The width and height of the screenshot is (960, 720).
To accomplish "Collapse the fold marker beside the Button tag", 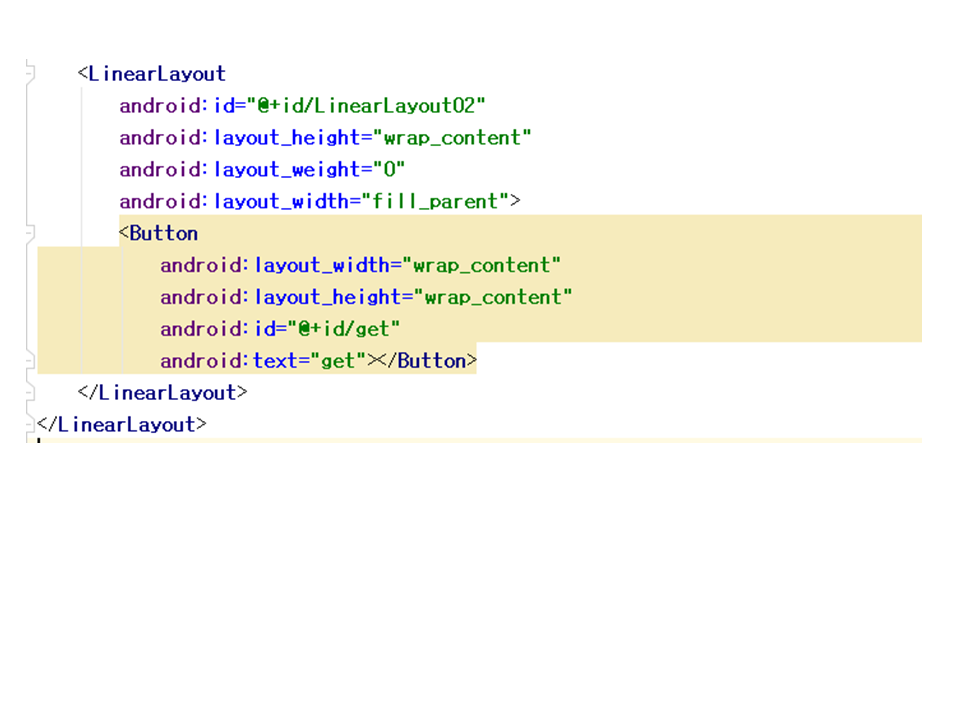I will coord(32,234).
